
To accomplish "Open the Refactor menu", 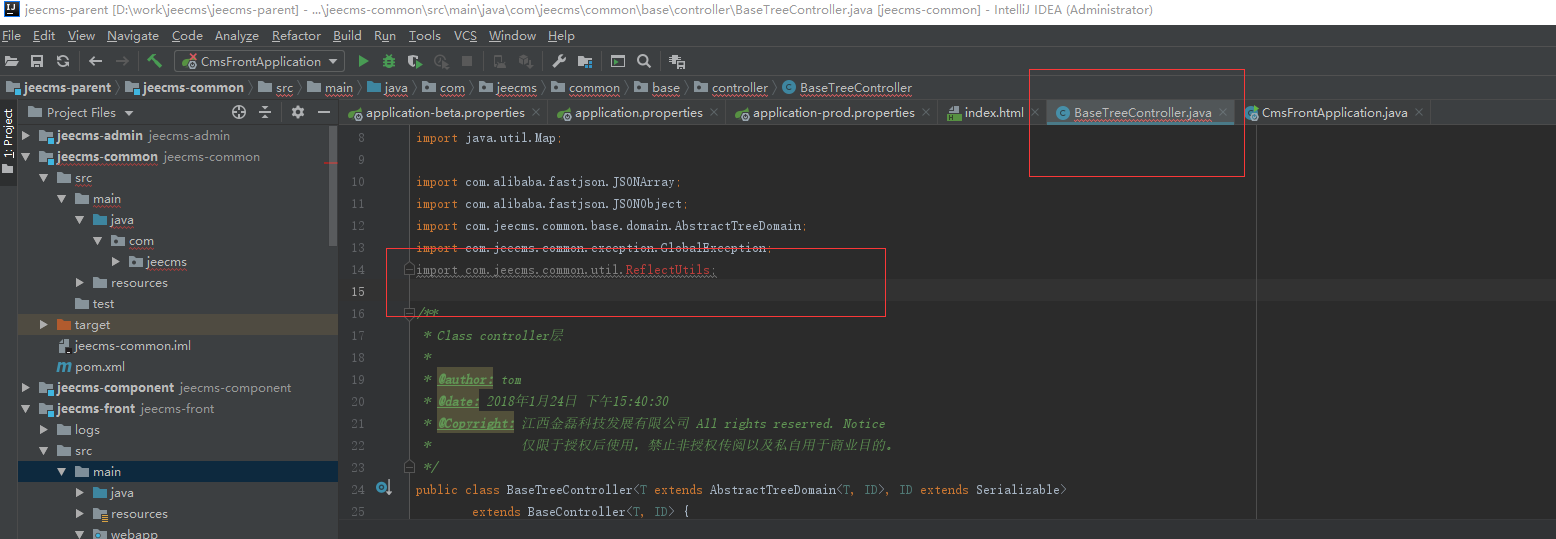I will click(296, 36).
